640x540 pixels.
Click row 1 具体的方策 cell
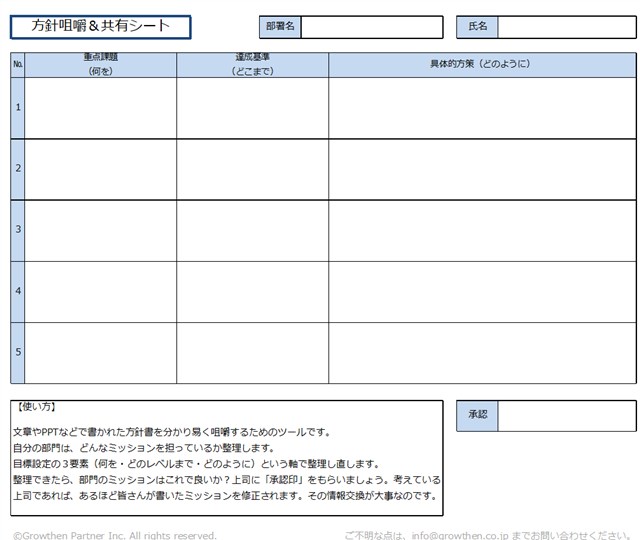(482, 108)
